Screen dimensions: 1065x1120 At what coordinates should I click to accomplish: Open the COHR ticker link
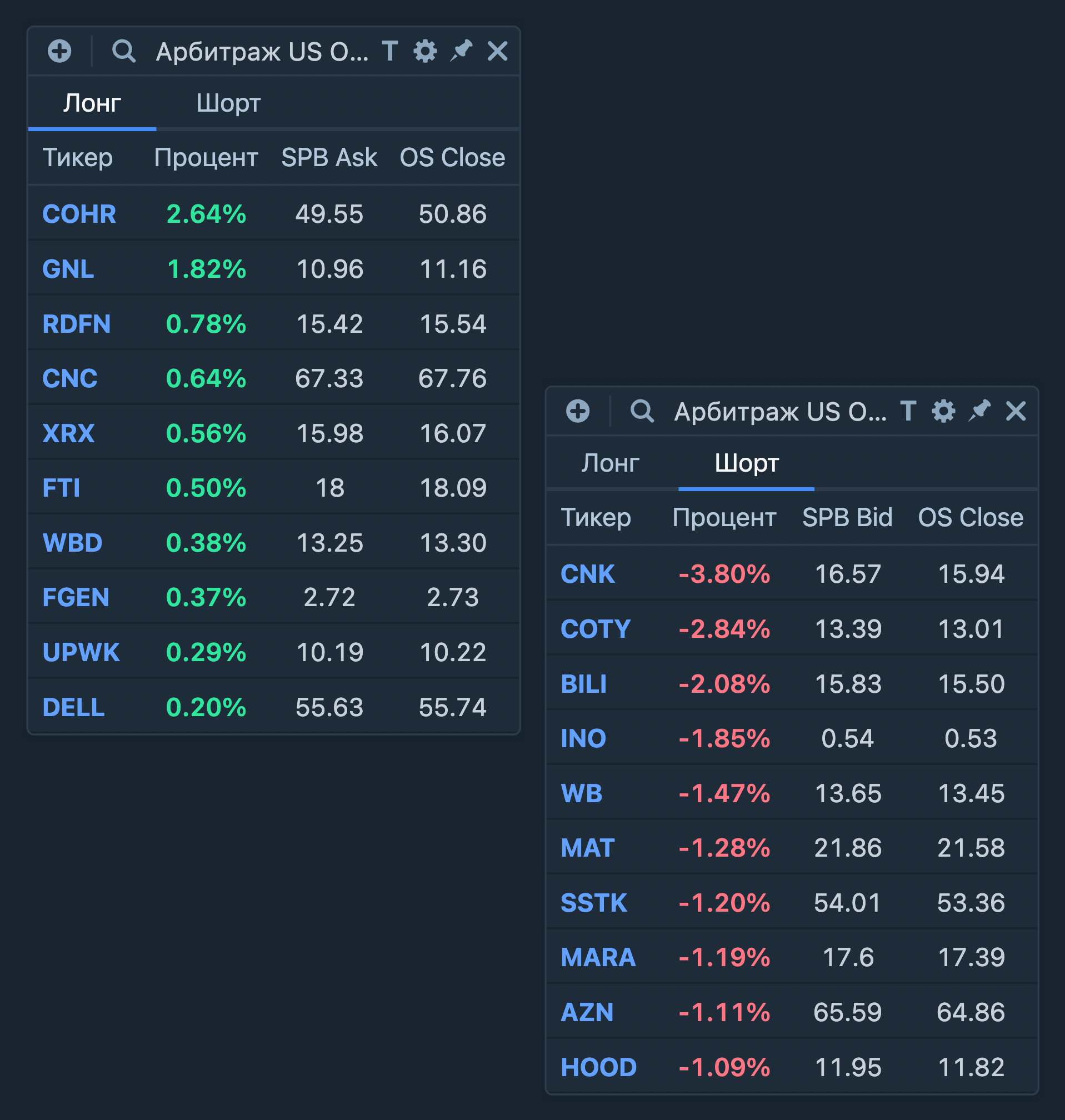pyautogui.click(x=79, y=214)
